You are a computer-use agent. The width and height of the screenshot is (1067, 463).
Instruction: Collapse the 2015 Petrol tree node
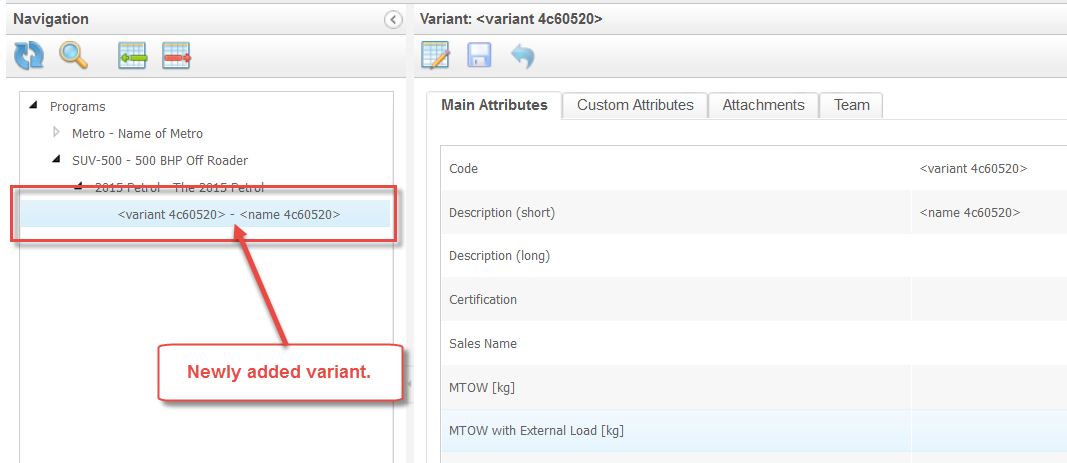point(79,187)
